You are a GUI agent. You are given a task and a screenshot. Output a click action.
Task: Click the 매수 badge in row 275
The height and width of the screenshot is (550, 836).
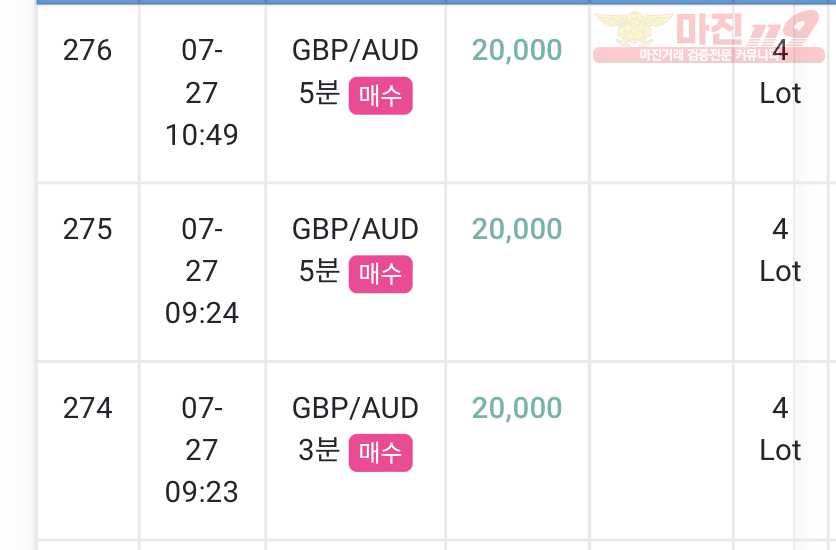coord(380,274)
